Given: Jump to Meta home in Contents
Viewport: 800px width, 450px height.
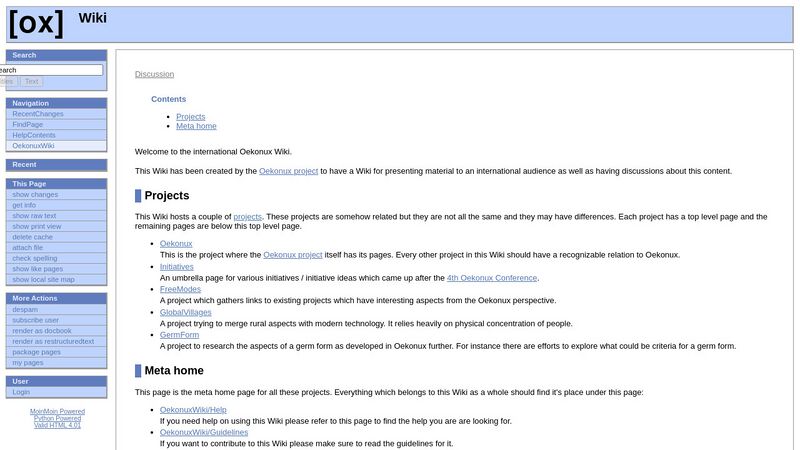Looking at the screenshot, I should click(x=196, y=126).
